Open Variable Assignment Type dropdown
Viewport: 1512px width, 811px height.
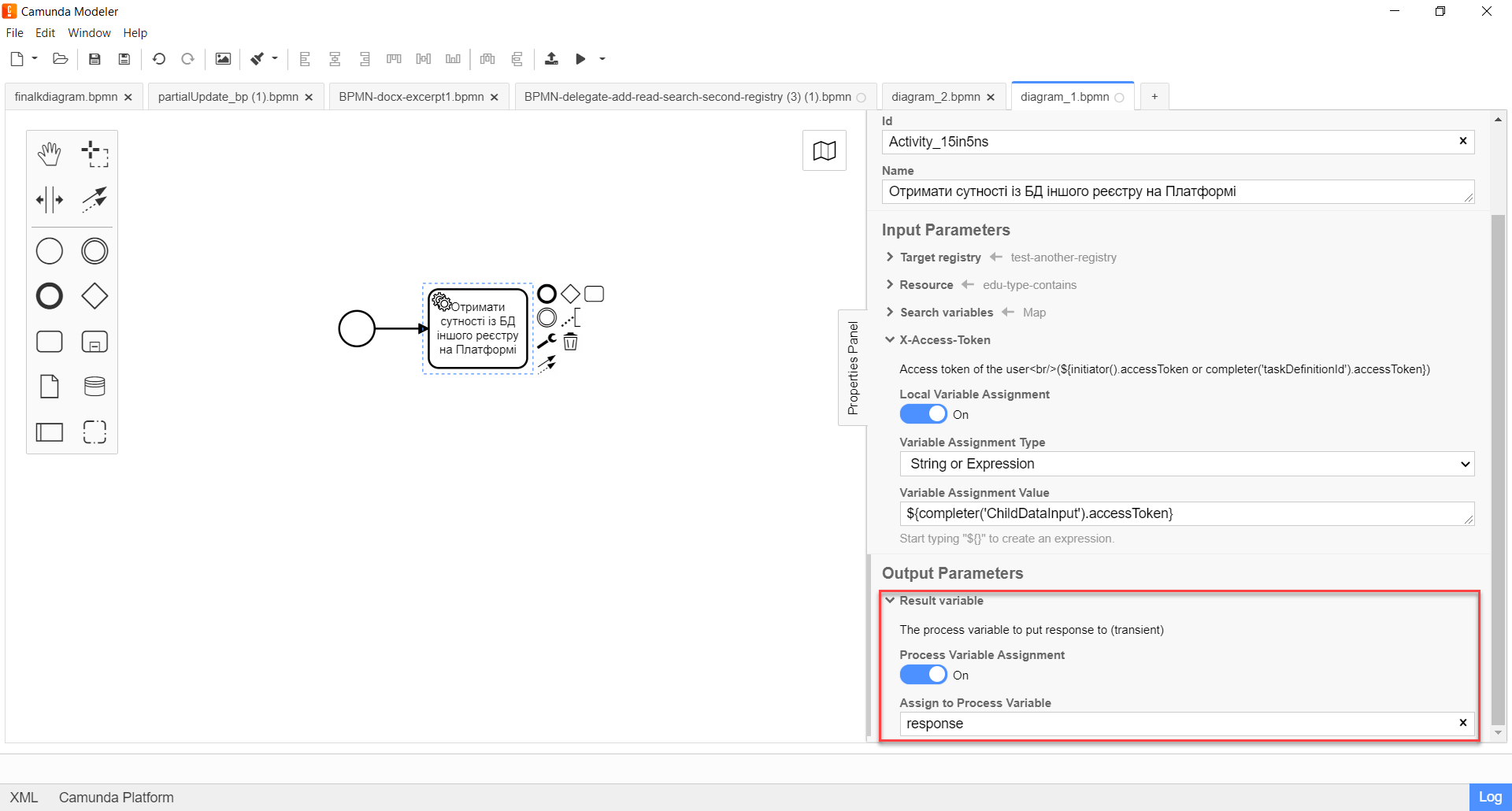coord(1187,464)
